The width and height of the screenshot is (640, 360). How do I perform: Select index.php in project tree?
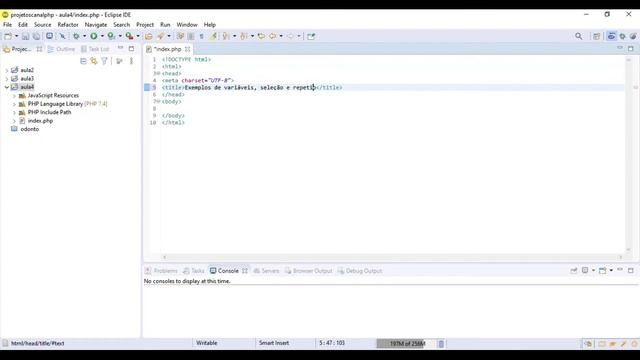[40, 121]
